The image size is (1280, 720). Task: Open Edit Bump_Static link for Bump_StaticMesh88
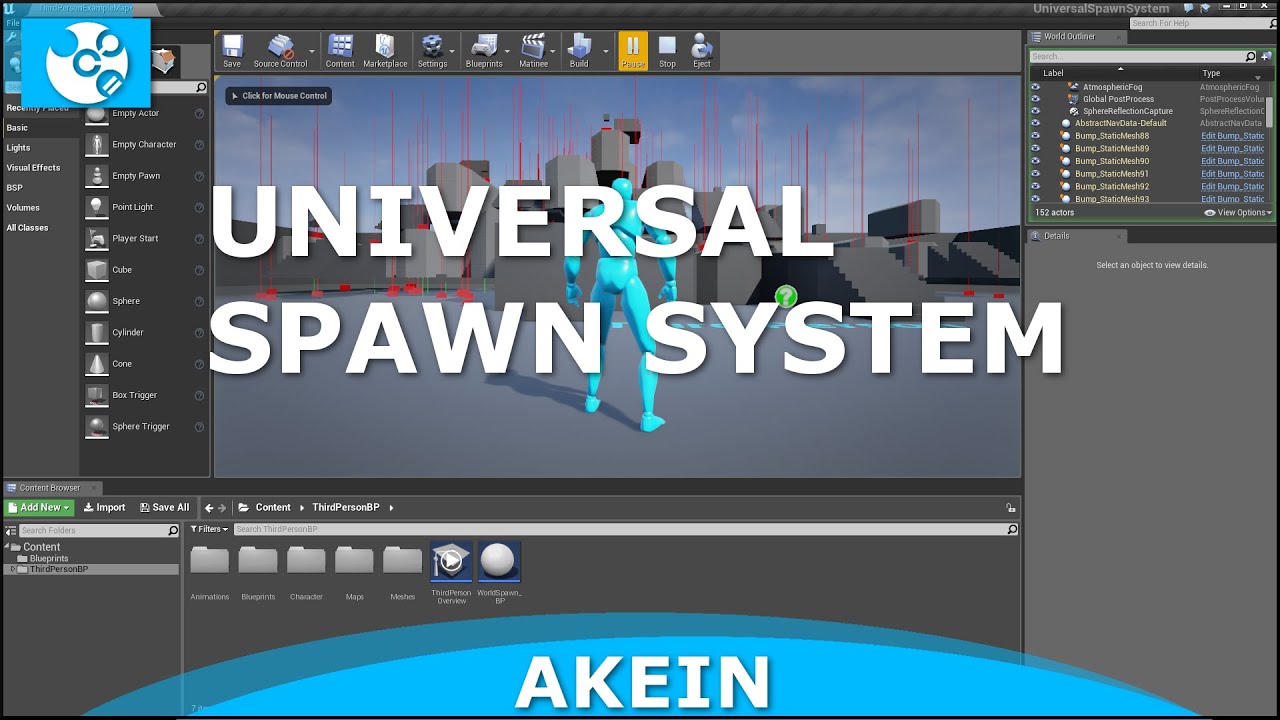(x=1233, y=136)
